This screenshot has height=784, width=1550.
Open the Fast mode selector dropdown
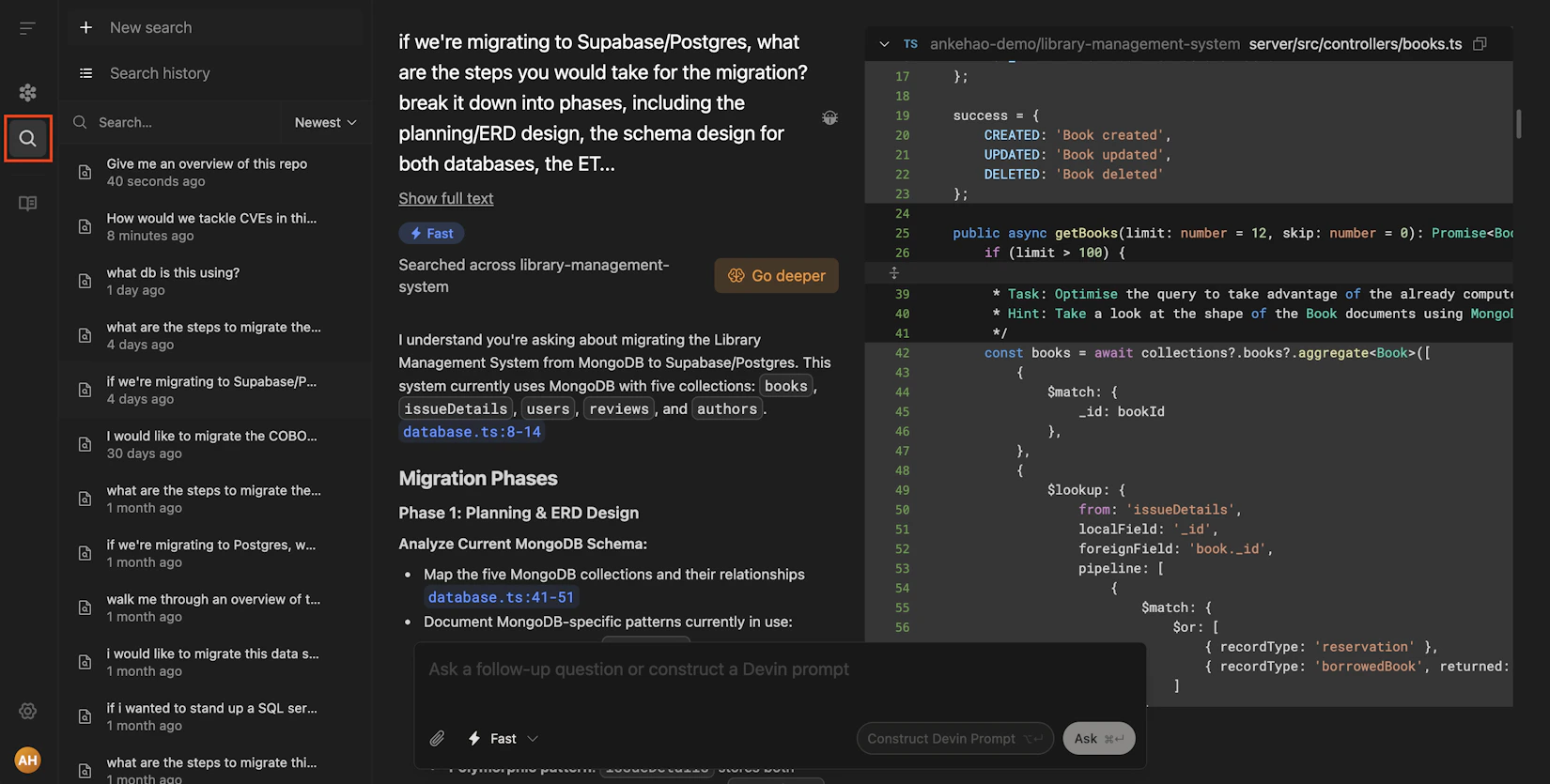point(504,739)
